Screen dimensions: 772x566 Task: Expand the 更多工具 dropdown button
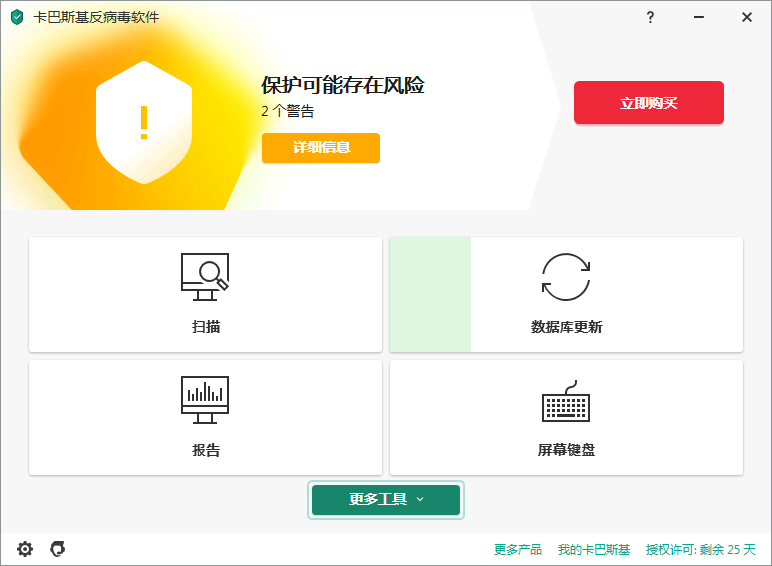click(x=386, y=500)
